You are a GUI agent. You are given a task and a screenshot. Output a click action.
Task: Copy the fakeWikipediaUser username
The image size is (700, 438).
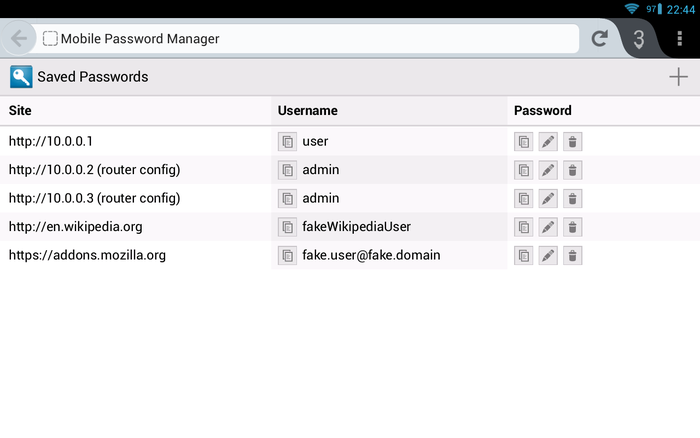tap(287, 227)
